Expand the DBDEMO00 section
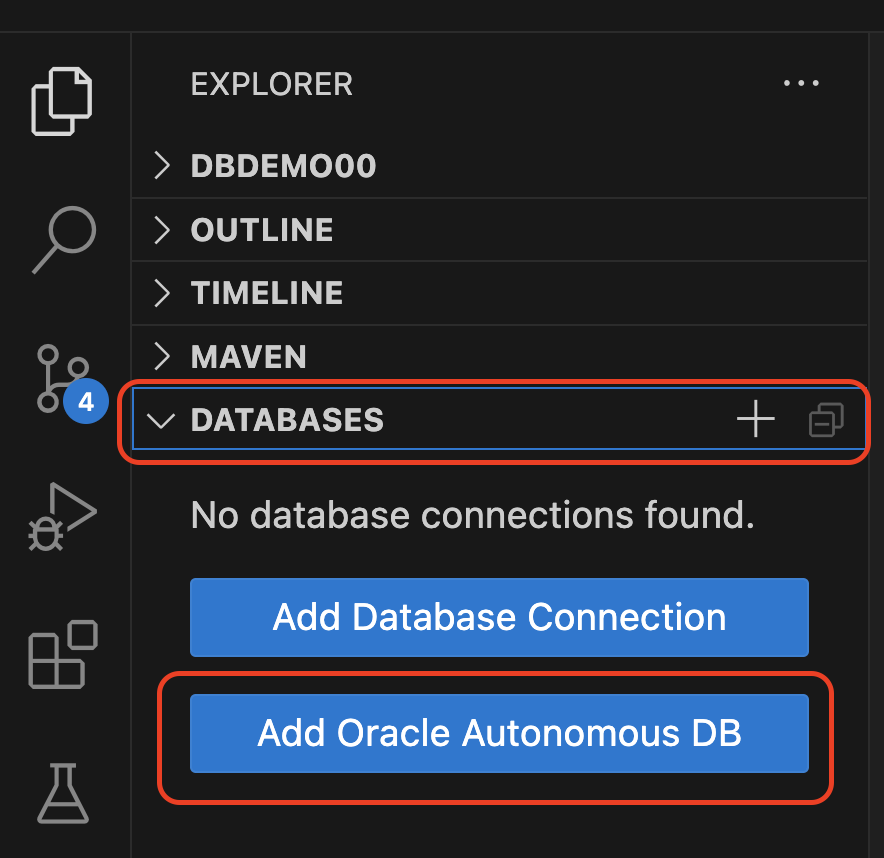Image resolution: width=884 pixels, height=858 pixels. (162, 166)
